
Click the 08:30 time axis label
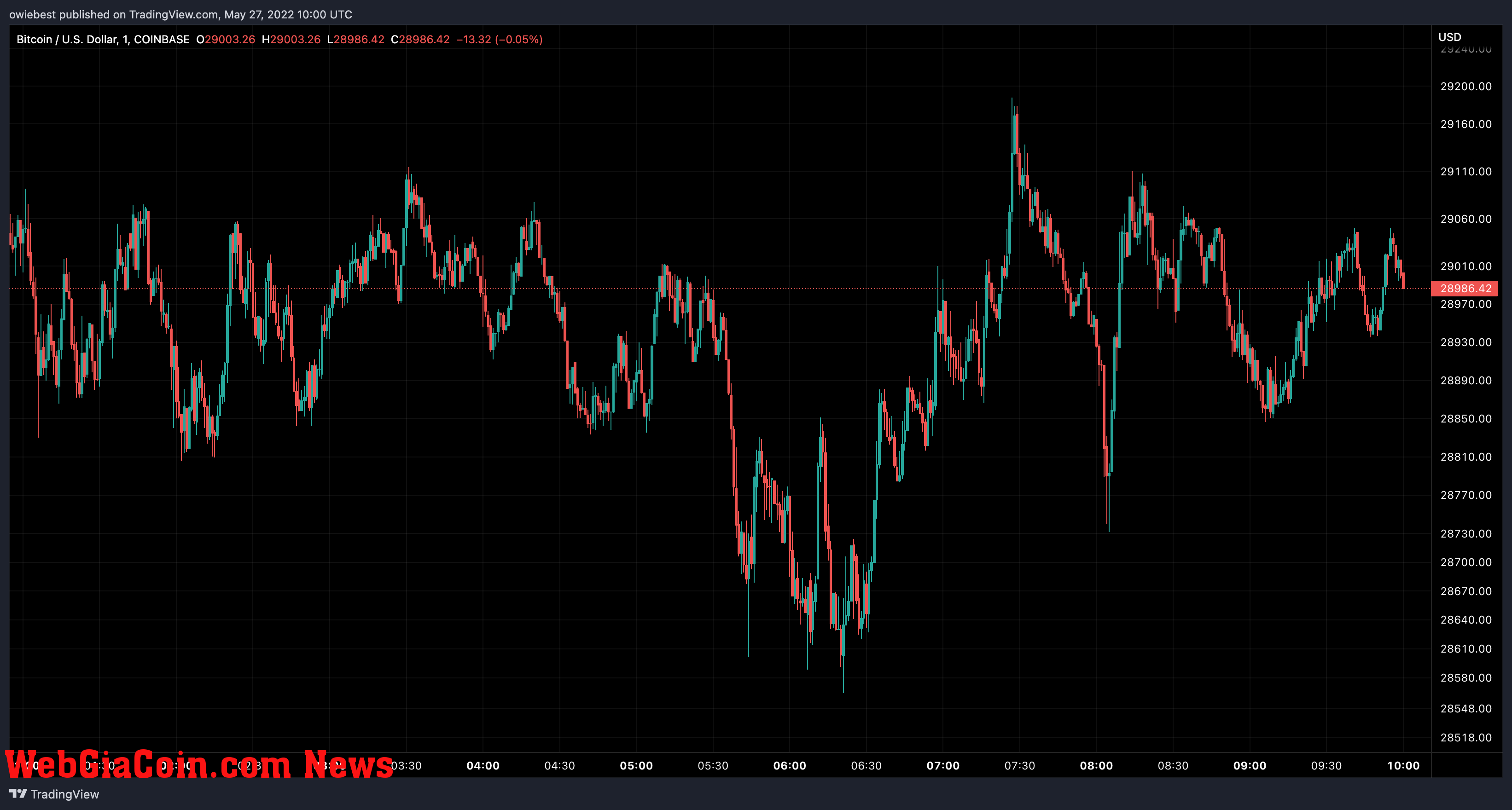pos(1173,765)
